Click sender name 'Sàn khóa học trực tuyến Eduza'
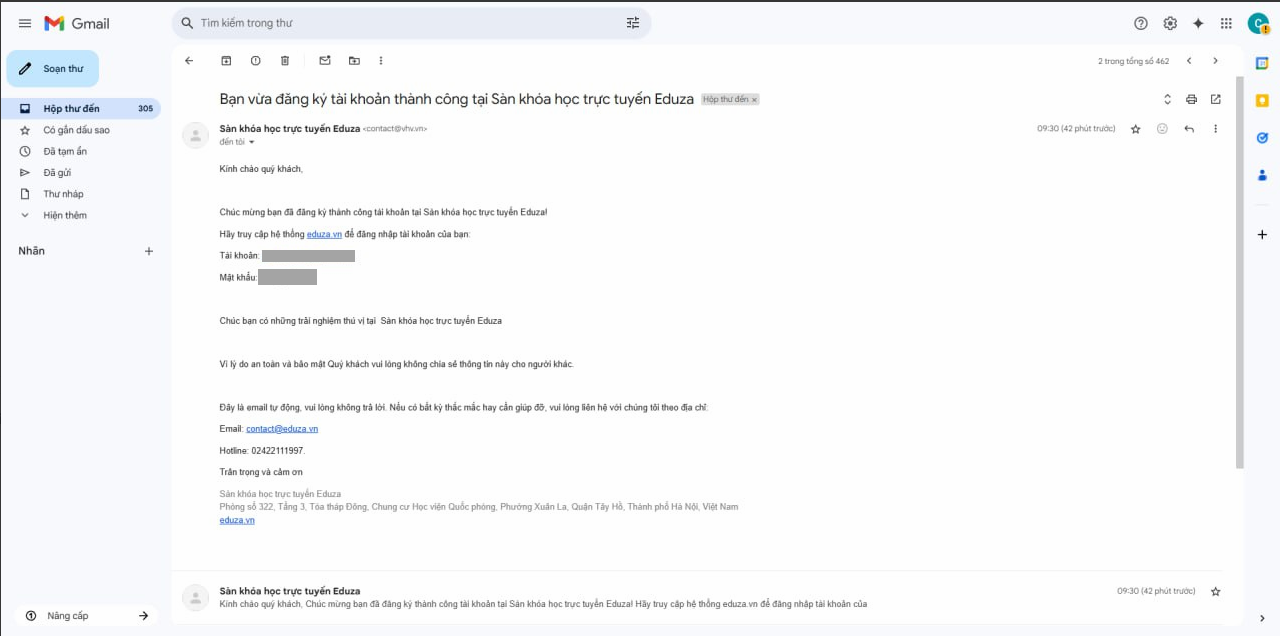Screen dimensions: 1280x636 290,128
